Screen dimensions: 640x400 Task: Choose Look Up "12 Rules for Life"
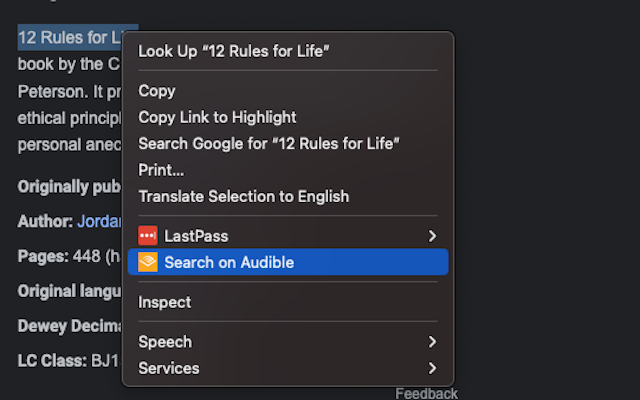click(x=288, y=51)
